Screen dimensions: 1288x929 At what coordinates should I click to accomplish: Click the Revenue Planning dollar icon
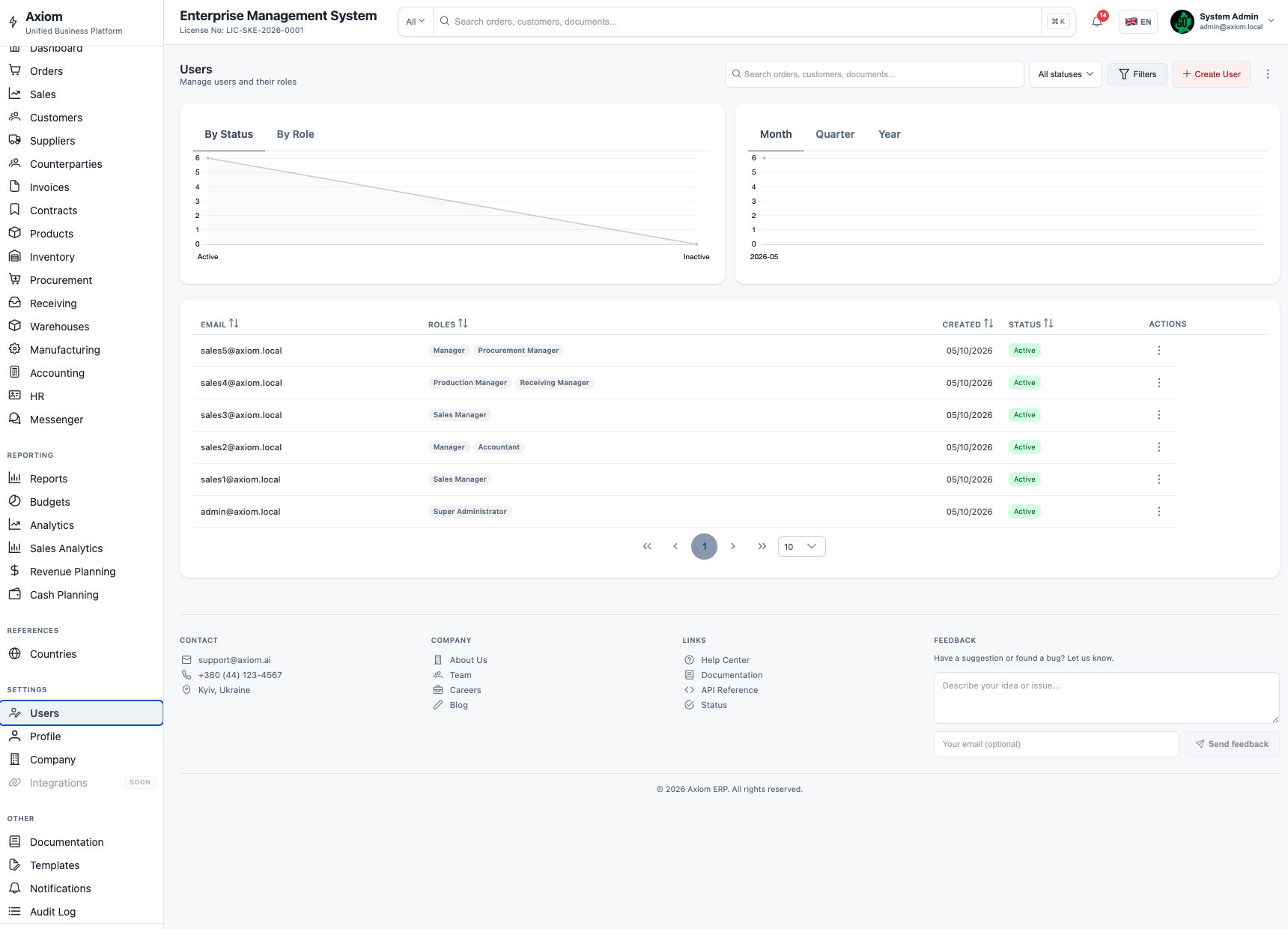[14, 571]
